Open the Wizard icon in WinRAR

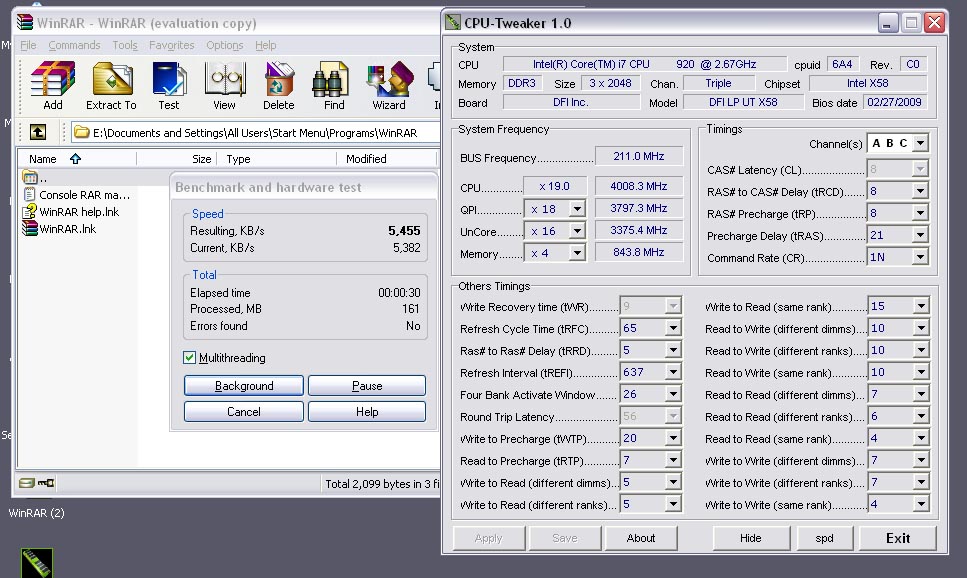coord(389,85)
